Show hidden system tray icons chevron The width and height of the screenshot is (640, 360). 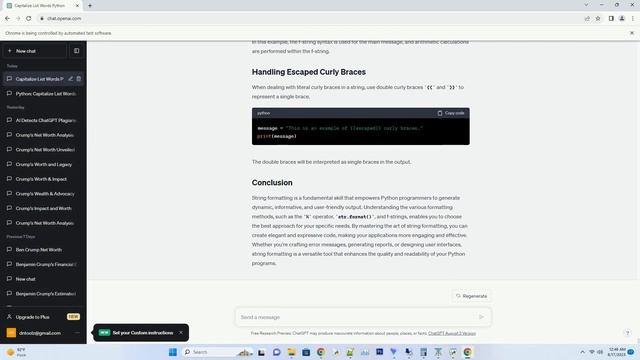tap(582, 352)
